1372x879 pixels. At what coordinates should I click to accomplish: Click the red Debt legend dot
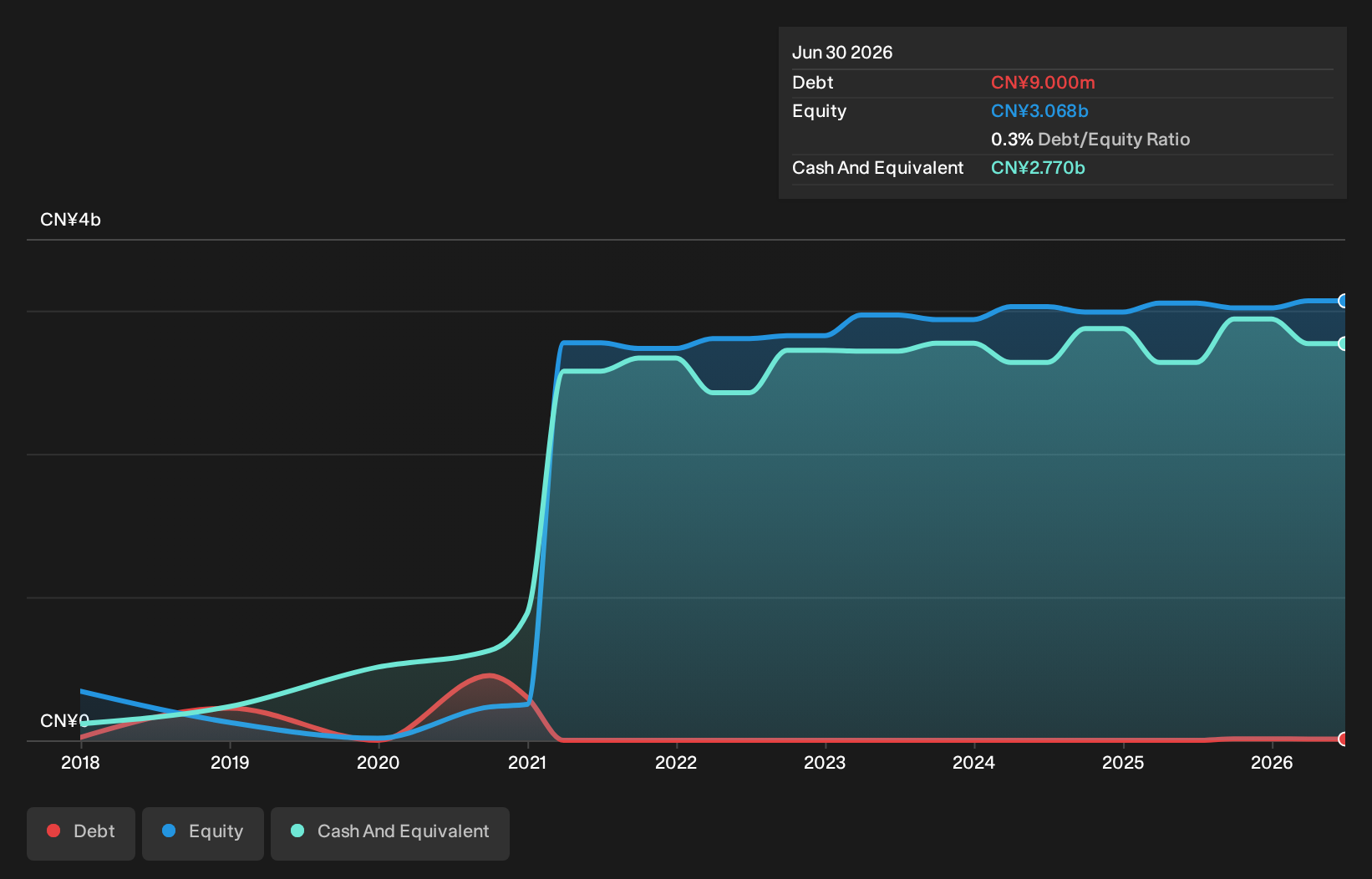point(53,831)
